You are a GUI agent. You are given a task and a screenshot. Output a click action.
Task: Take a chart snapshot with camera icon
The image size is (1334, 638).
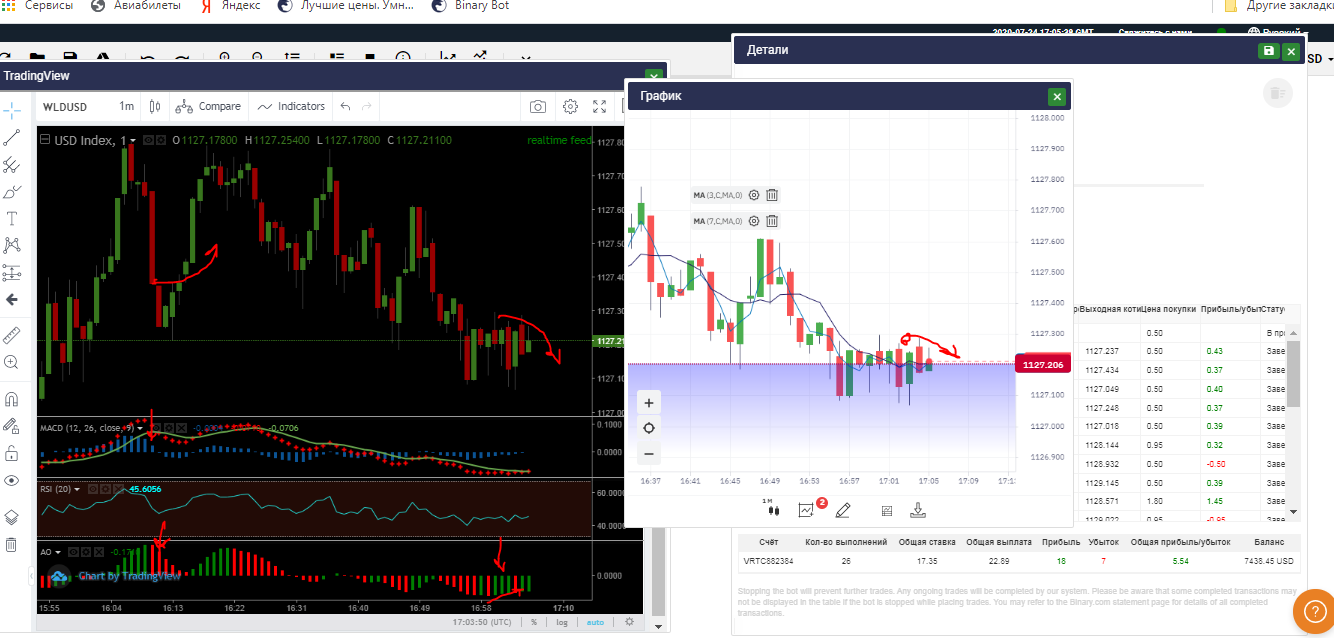[x=538, y=106]
